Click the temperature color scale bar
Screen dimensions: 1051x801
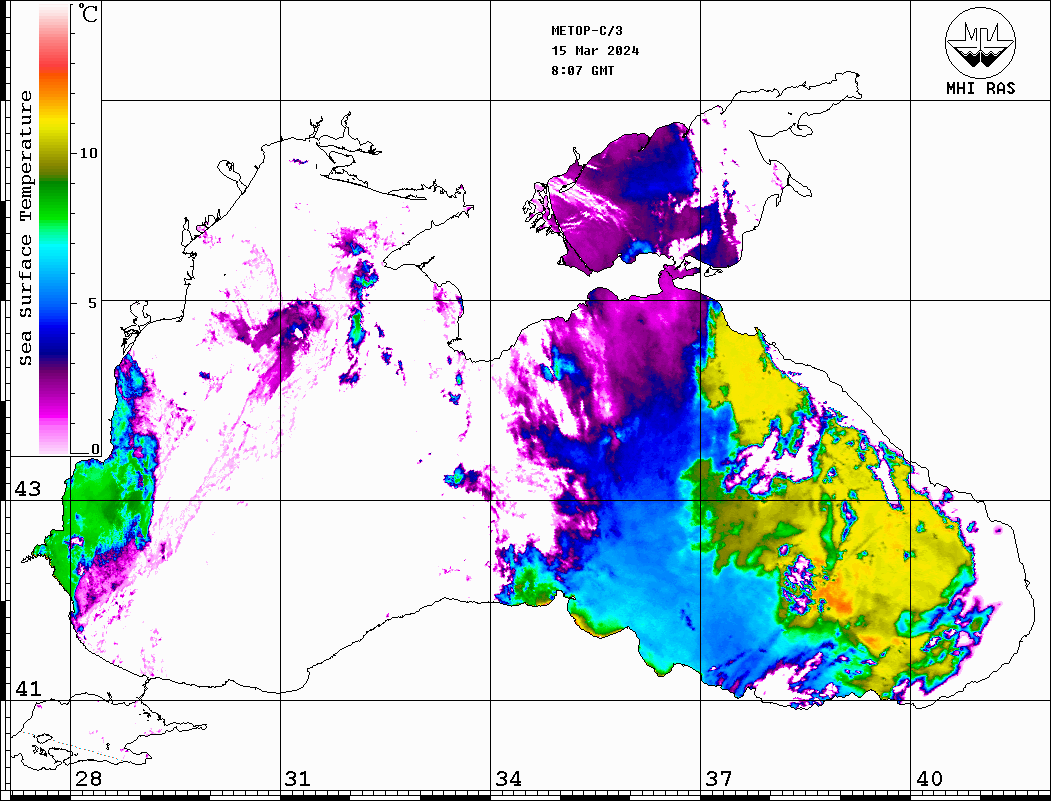coord(54,229)
